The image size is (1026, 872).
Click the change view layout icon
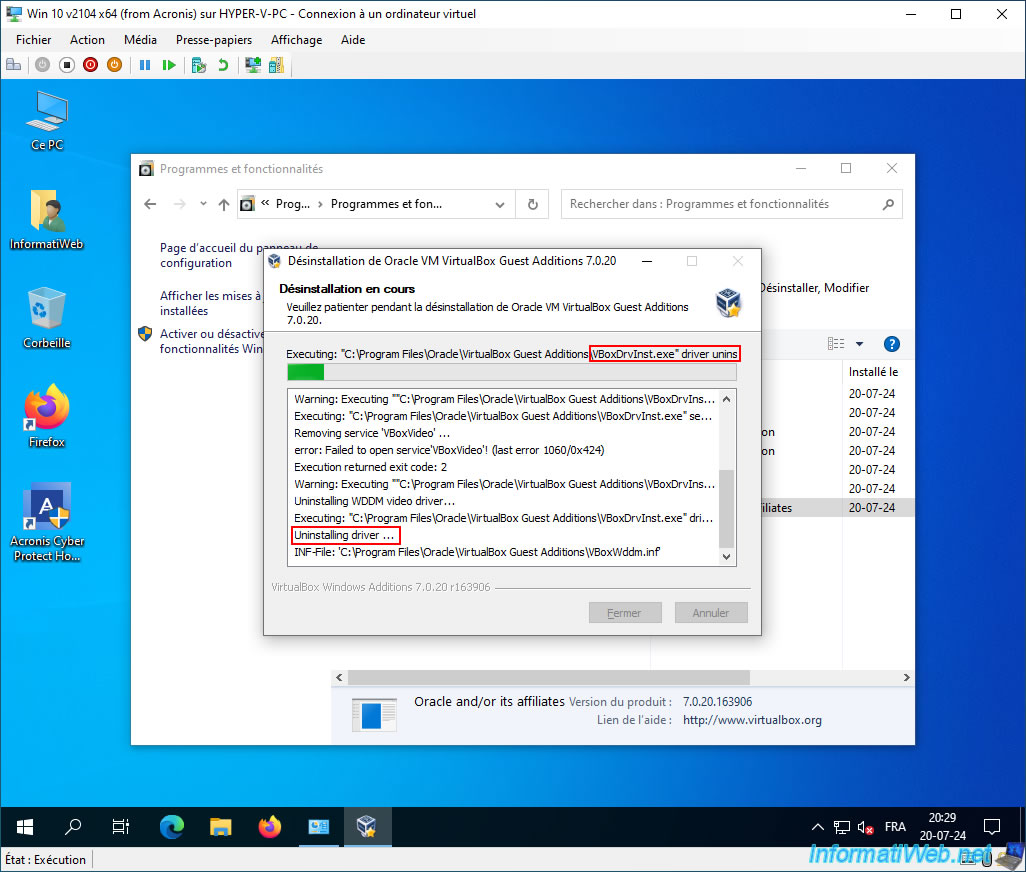tap(836, 344)
